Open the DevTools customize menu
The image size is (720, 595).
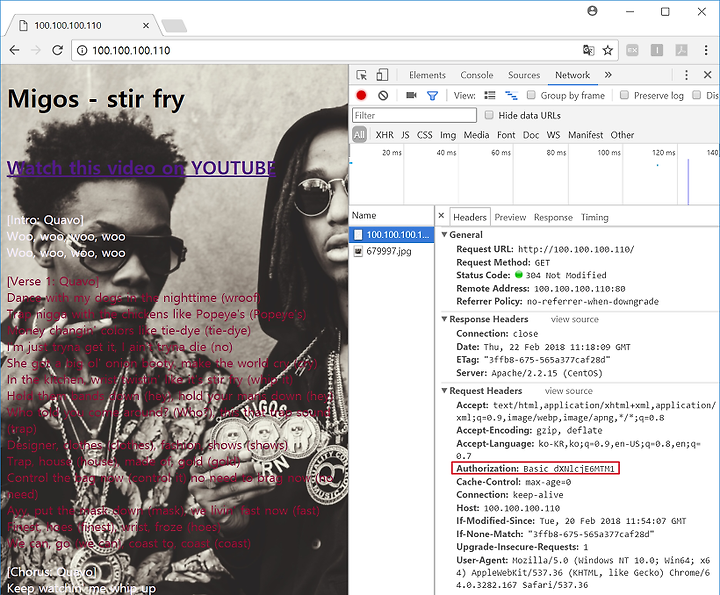(686, 75)
